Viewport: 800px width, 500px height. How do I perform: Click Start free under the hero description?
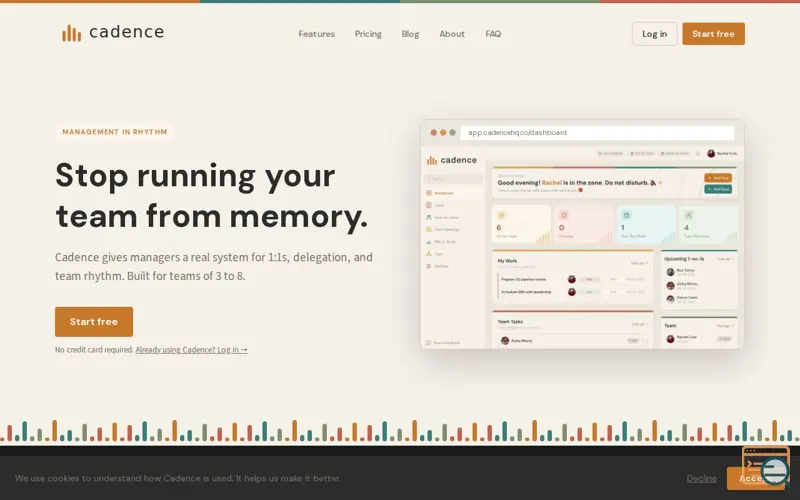(94, 321)
